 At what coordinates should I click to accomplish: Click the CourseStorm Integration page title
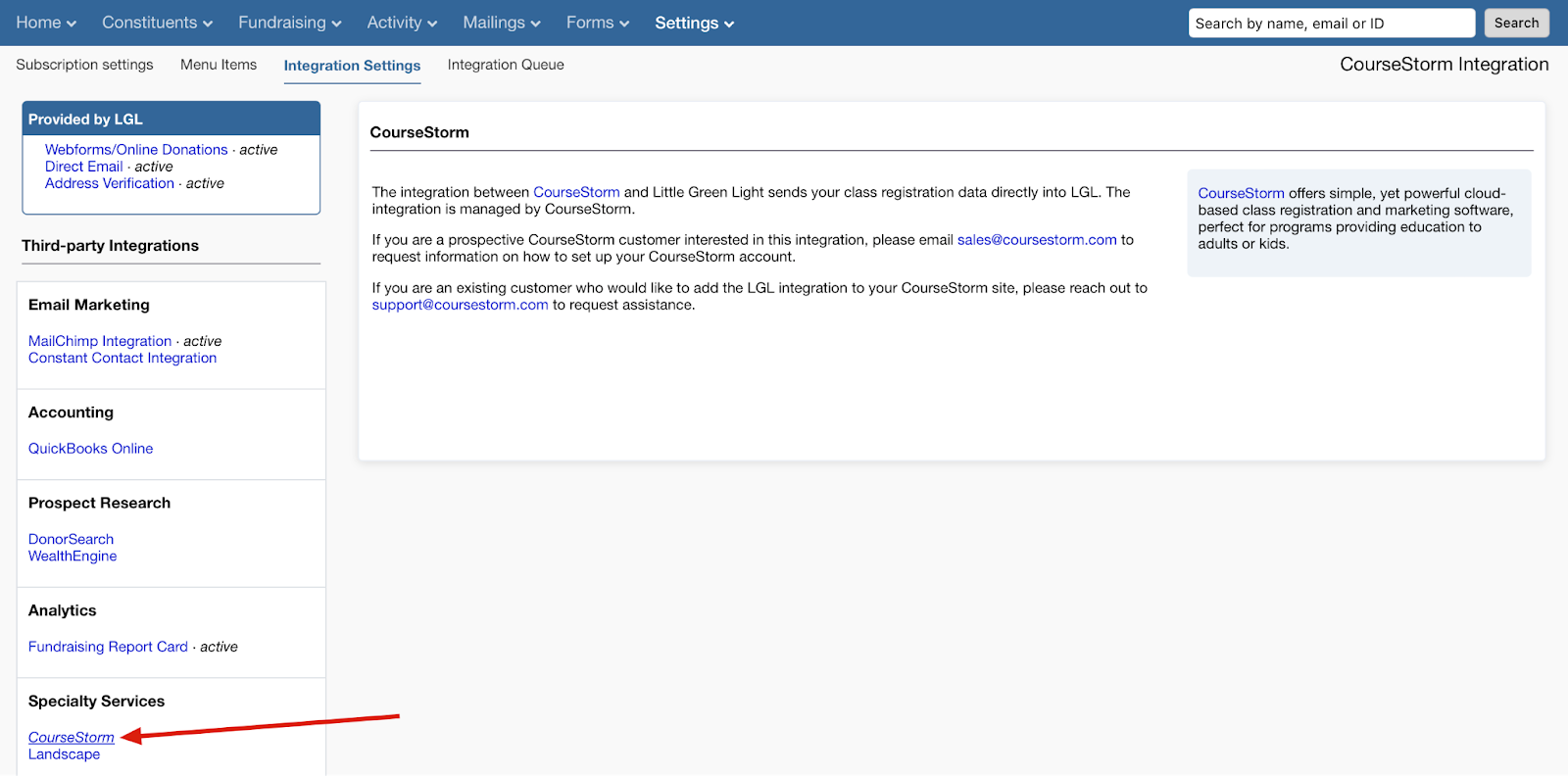1445,65
